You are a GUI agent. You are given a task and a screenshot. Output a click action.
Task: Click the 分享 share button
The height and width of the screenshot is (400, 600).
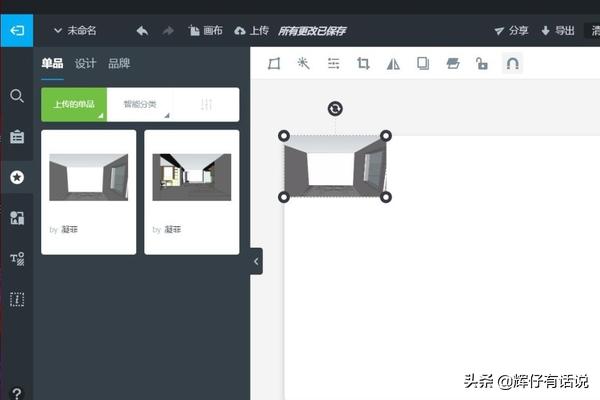pos(511,31)
